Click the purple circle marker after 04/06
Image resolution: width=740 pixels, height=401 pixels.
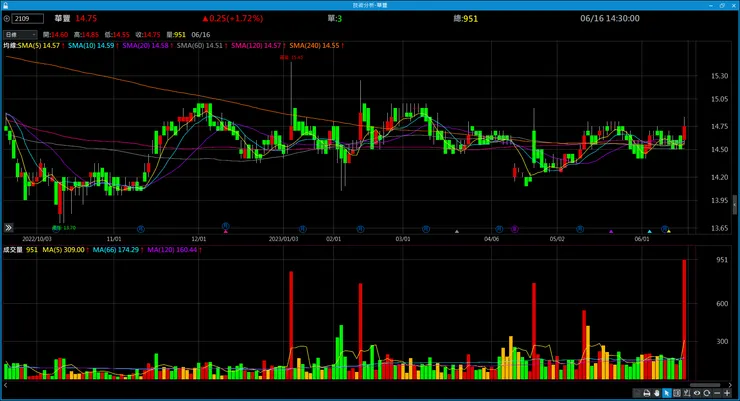pyautogui.click(x=515, y=229)
